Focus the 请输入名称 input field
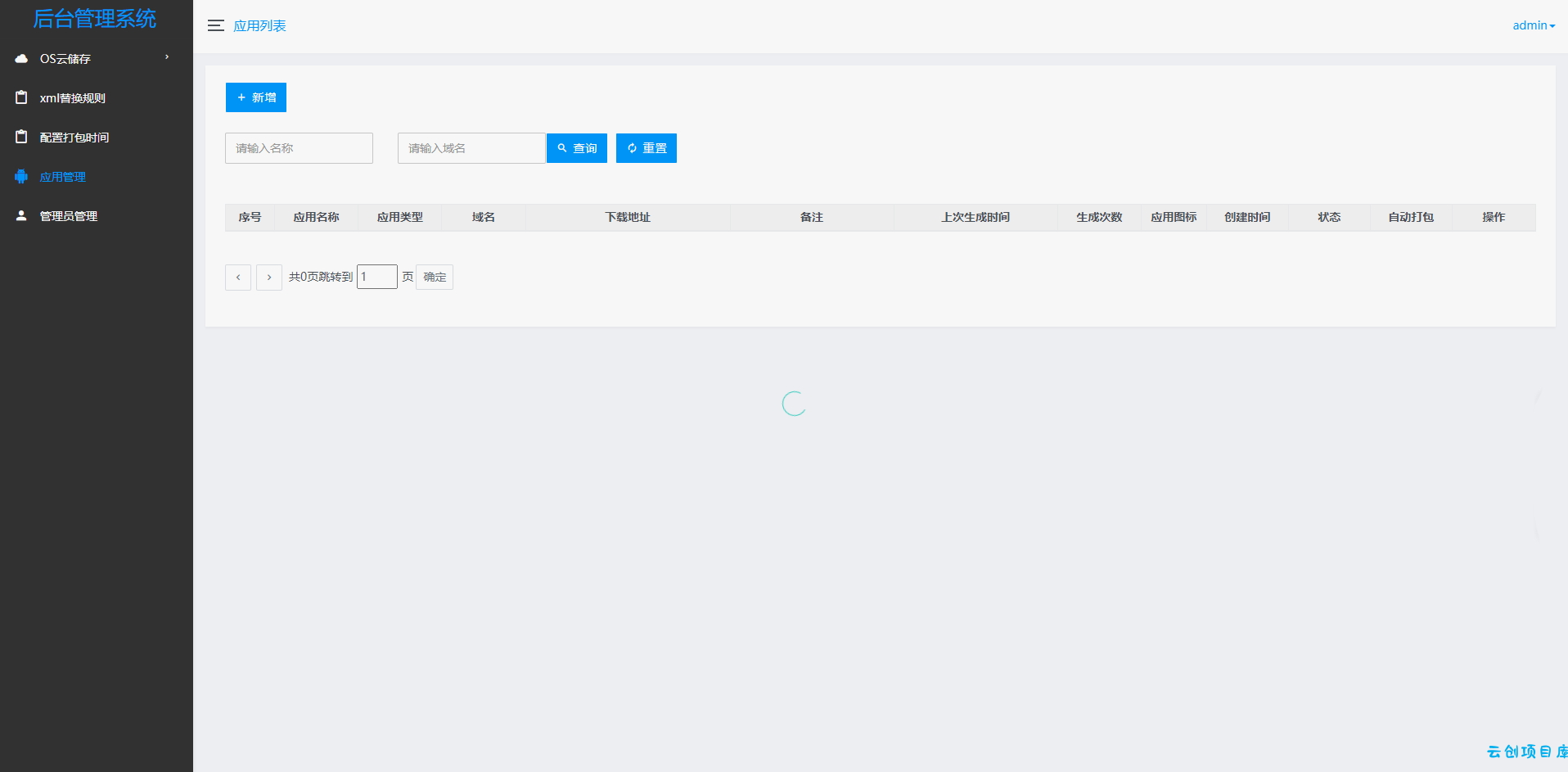1568x772 pixels. 299,148
